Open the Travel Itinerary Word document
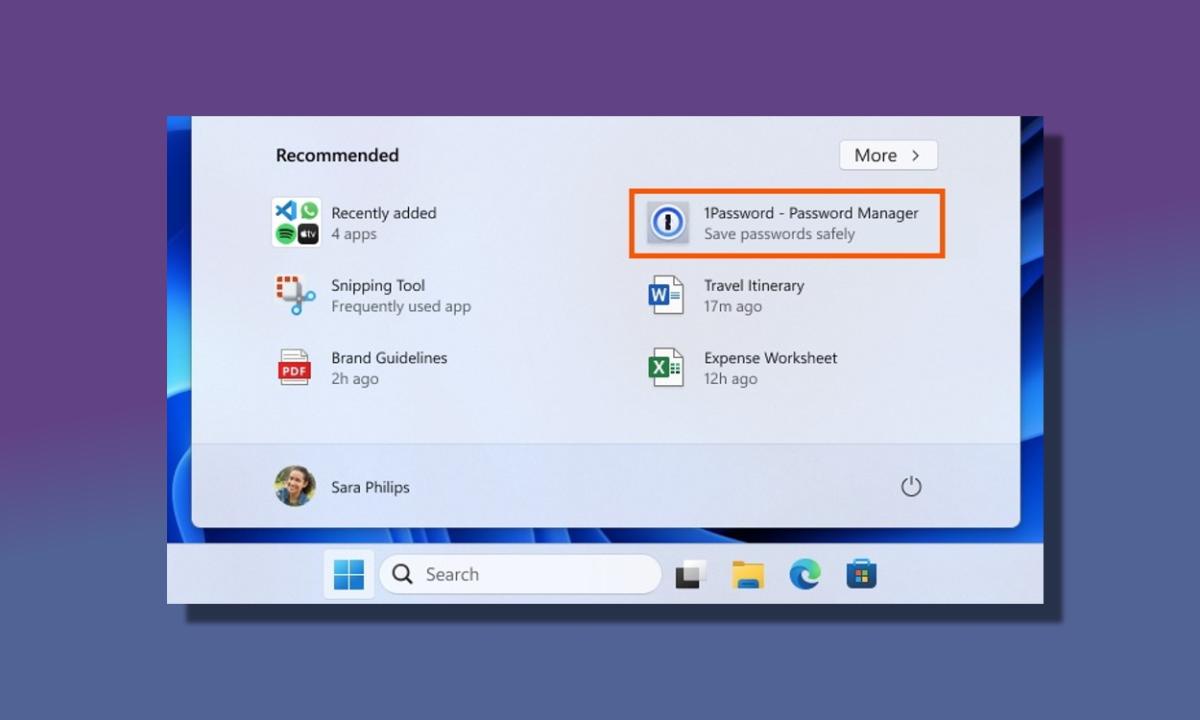This screenshot has width=1200, height=720. (754, 295)
